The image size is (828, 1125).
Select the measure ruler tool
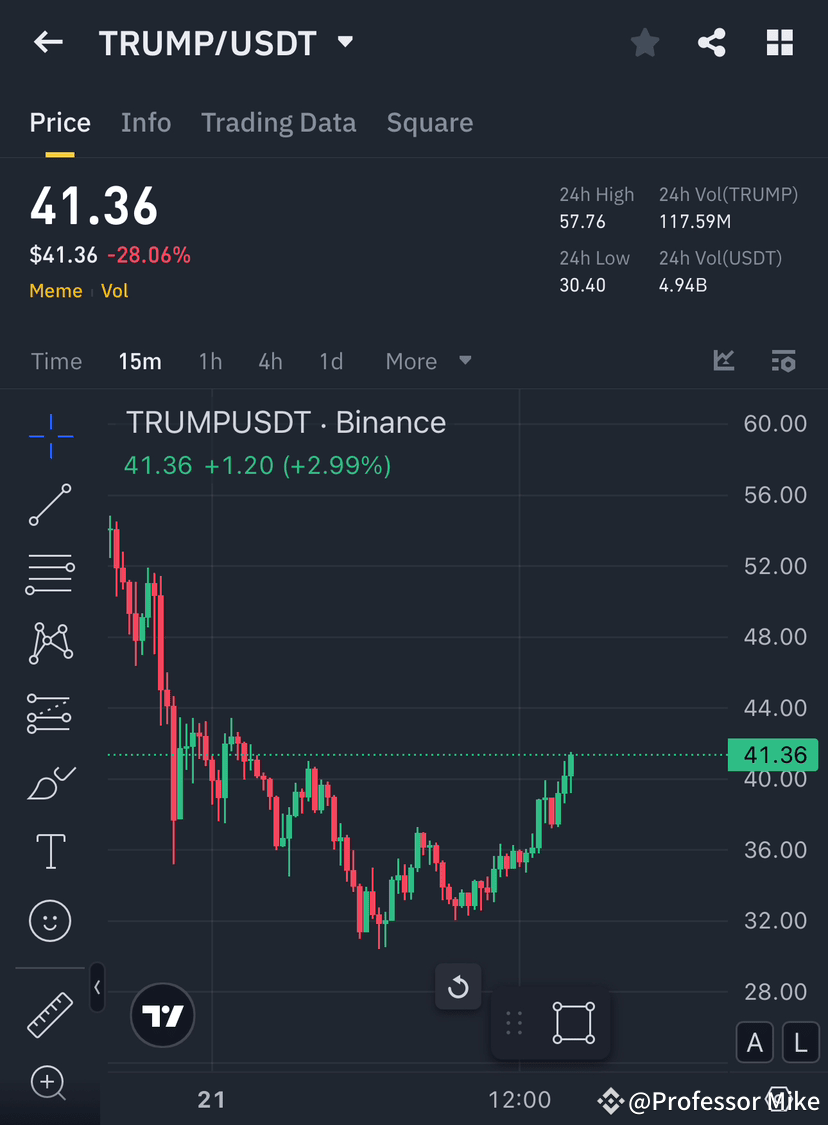50,1014
